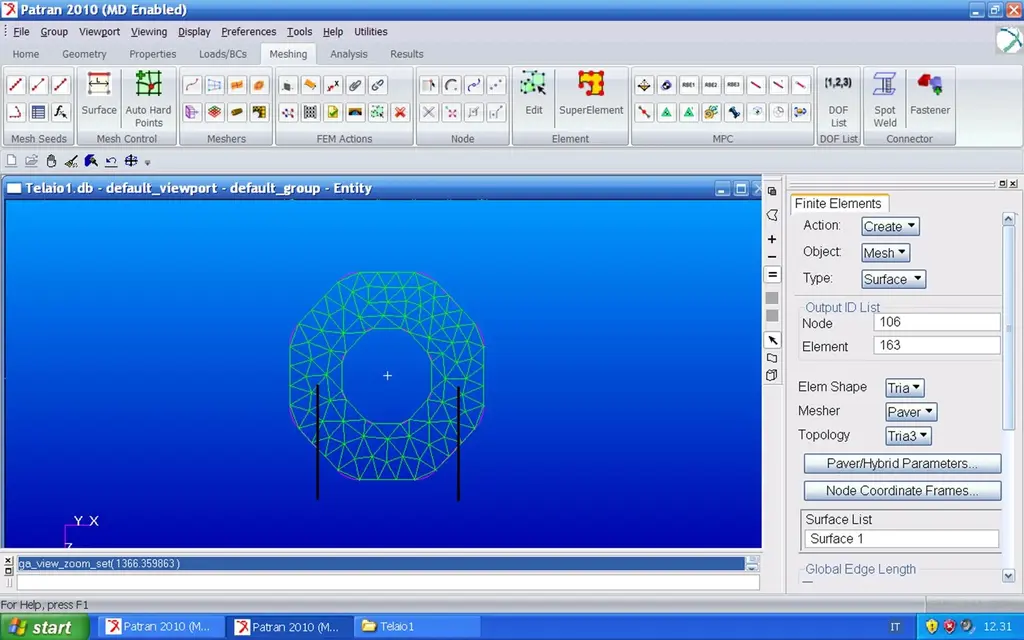Viewport: 1024px width, 640px height.
Task: Open the Mesher dropdown showing Paver
Action: 911,412
